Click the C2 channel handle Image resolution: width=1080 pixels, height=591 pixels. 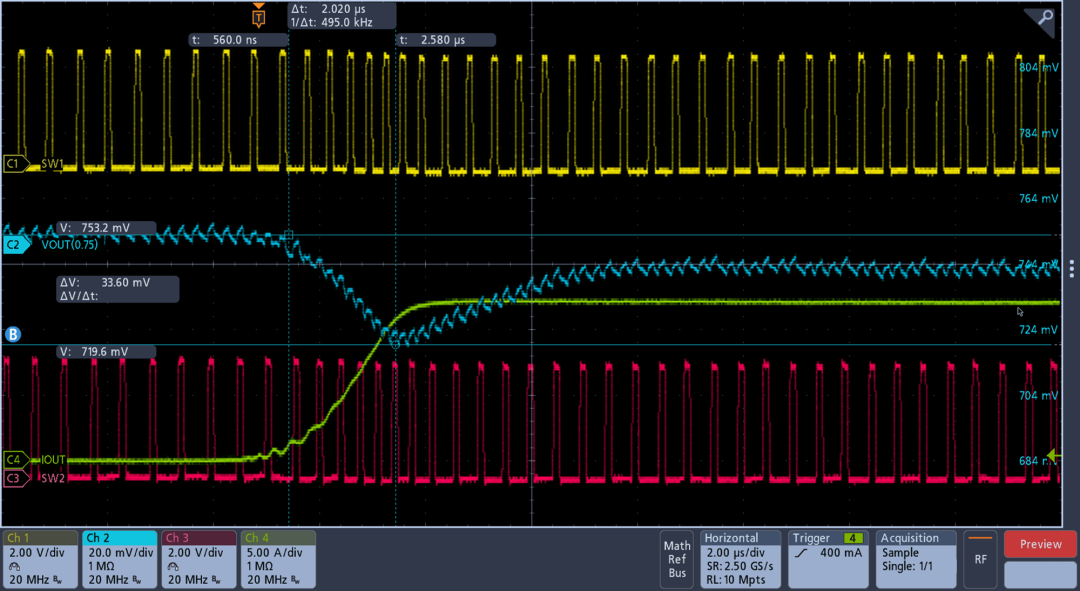(16, 244)
